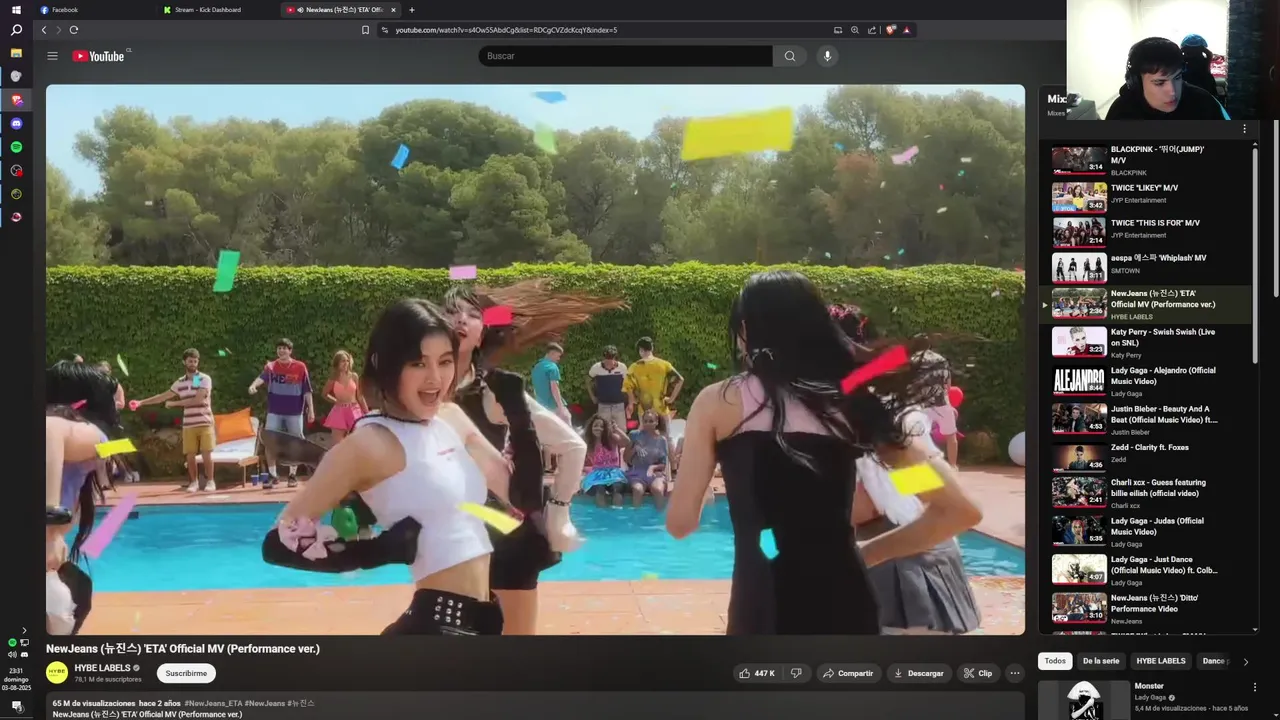Open File Explorer from the taskbar
This screenshot has height=720, width=1280.
pyautogui.click(x=16, y=53)
